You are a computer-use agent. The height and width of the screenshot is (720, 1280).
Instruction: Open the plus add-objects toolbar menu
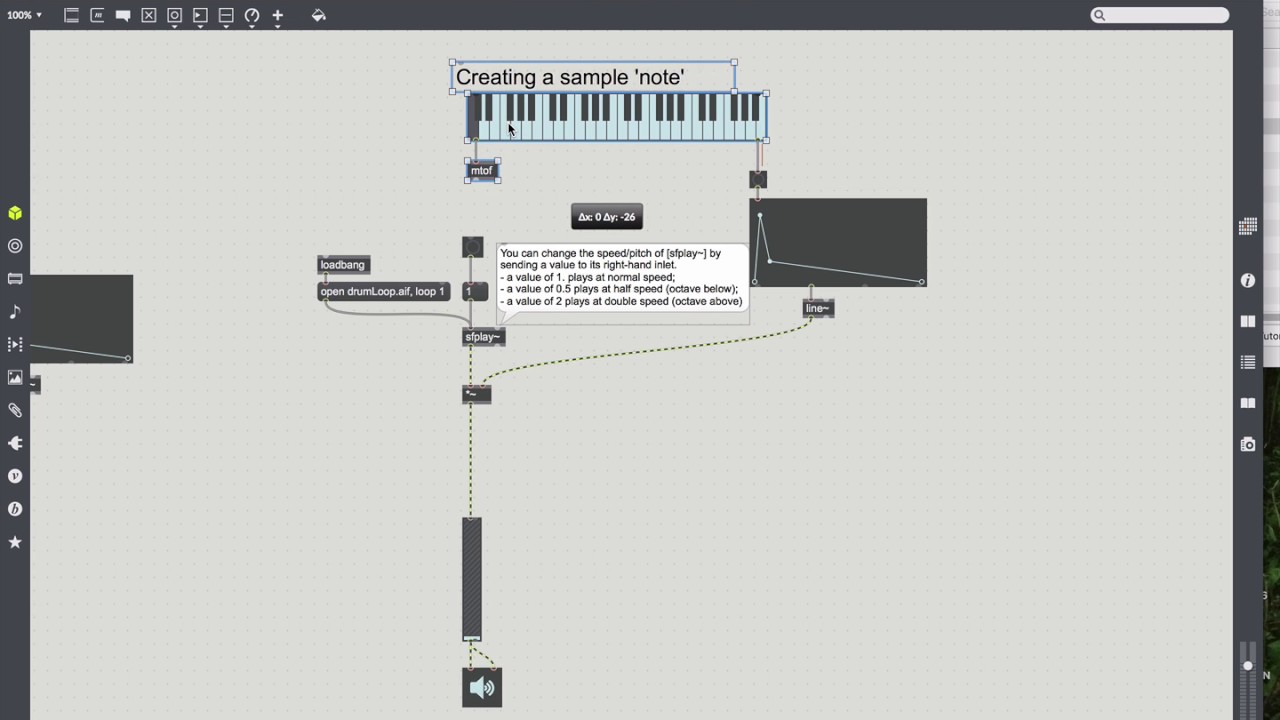(x=277, y=15)
